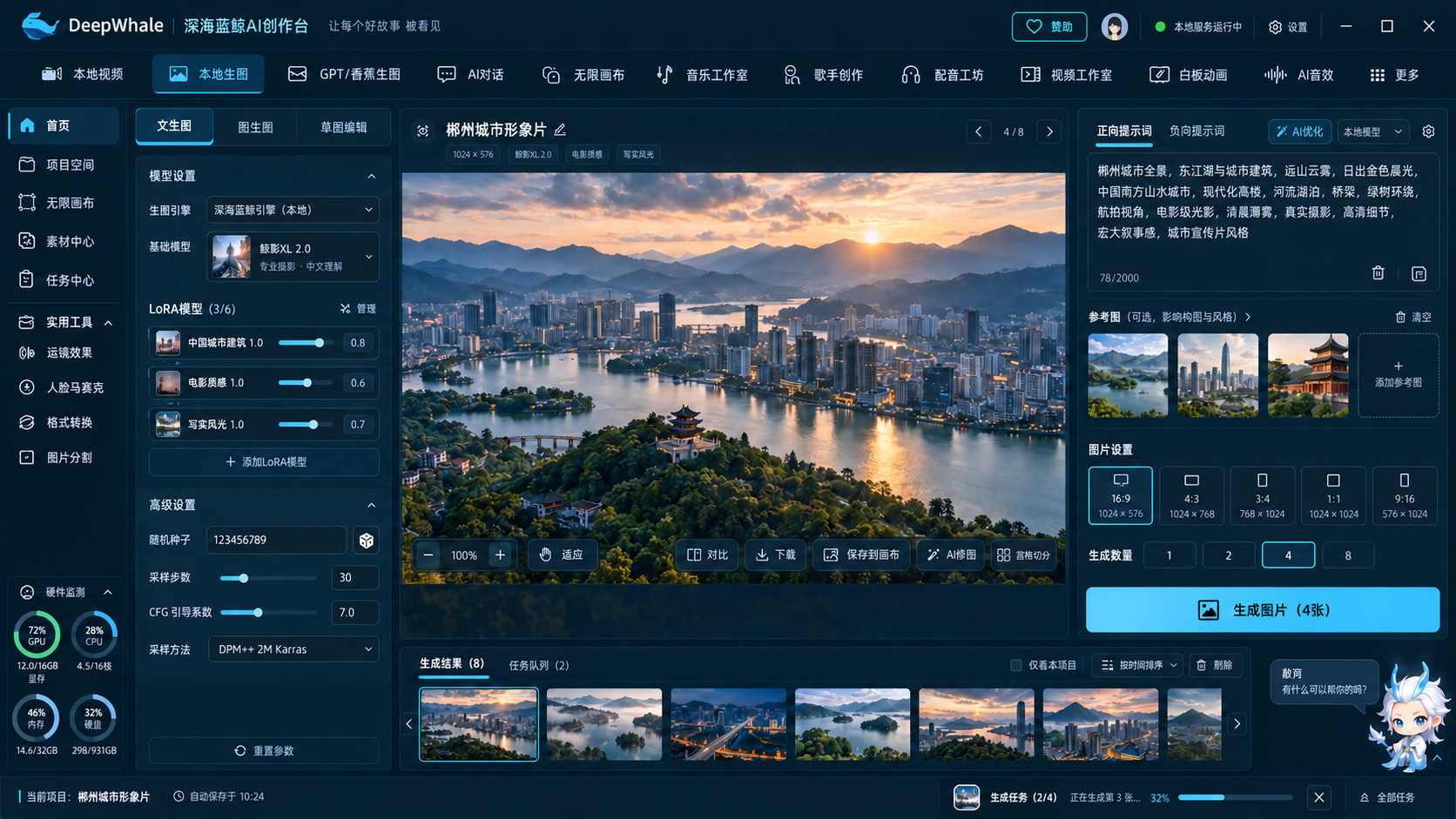Open 生图引擎 dropdown
Screen dimensions: 1456x819
coord(293,210)
